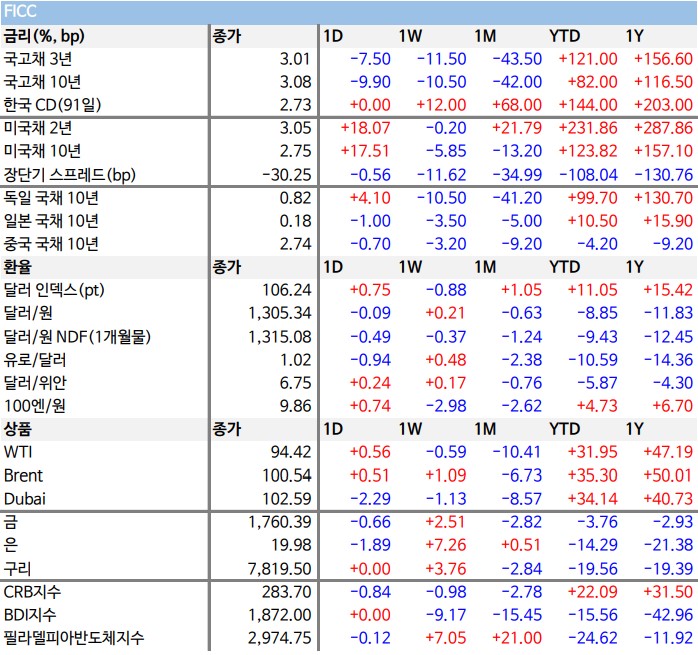The width and height of the screenshot is (698, 655).
Task: Click the -108.04 YTD spread value
Action: 588,175
